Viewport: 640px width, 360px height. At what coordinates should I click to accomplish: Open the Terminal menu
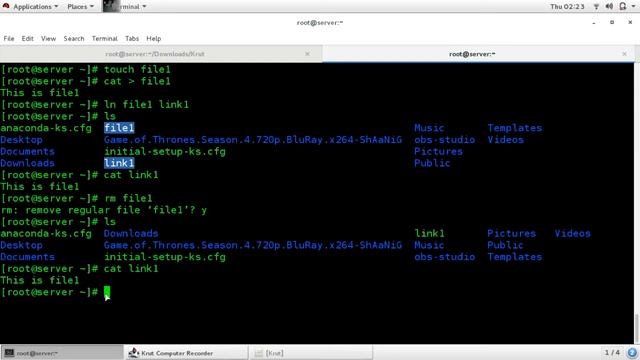pos(104,38)
